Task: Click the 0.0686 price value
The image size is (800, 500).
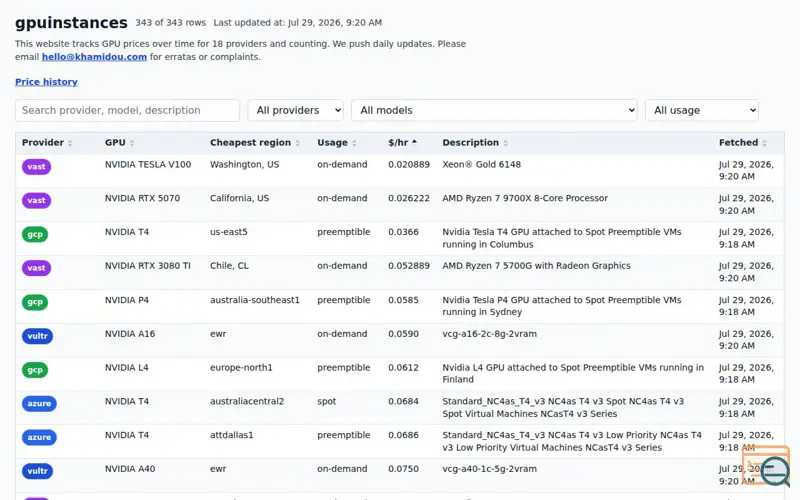Action: point(403,435)
